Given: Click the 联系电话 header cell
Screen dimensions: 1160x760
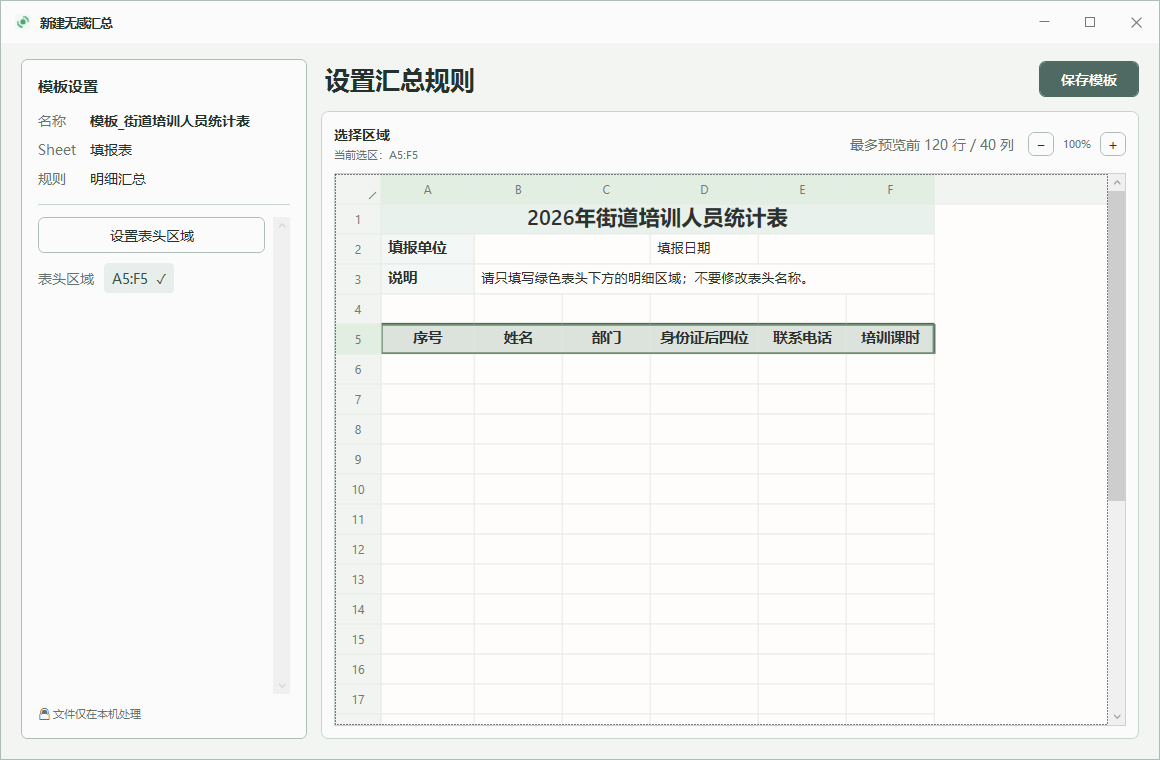Looking at the screenshot, I should (802, 338).
